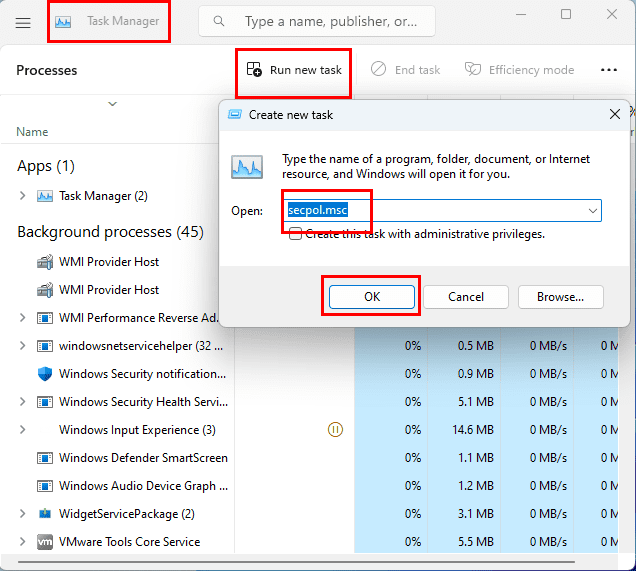This screenshot has width=636, height=571.
Task: Click Browse... button
Action: coord(561,297)
